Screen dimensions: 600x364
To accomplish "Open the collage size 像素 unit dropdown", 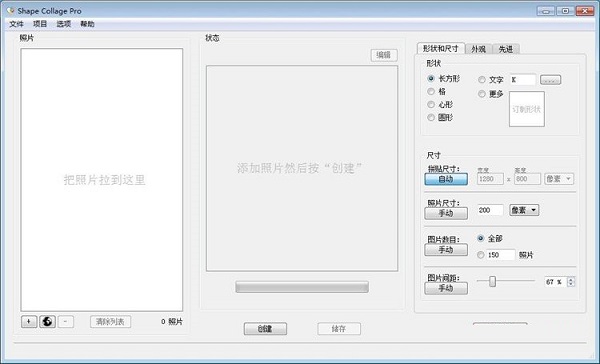I will point(559,179).
